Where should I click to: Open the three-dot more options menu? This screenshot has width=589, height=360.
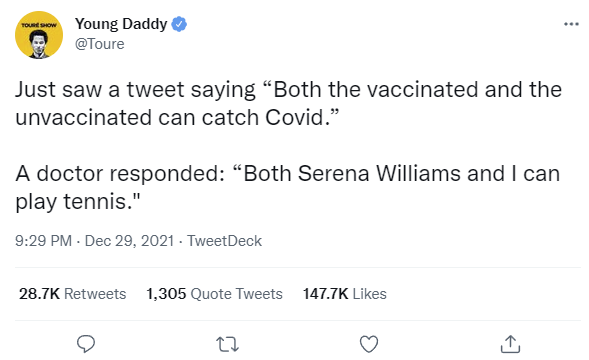pyautogui.click(x=571, y=24)
